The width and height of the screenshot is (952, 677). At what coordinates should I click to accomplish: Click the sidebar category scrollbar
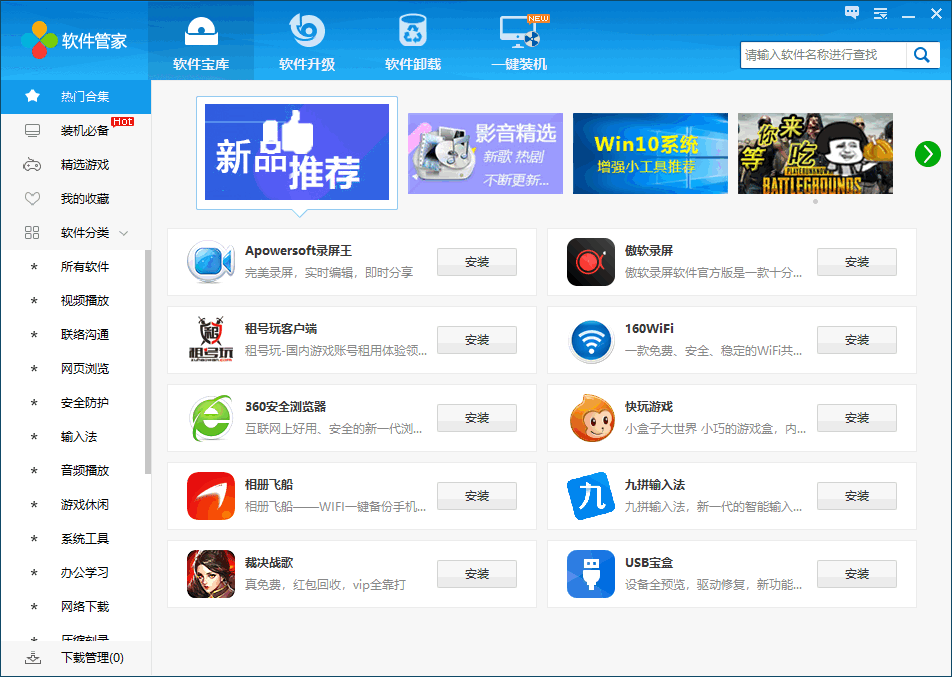148,362
